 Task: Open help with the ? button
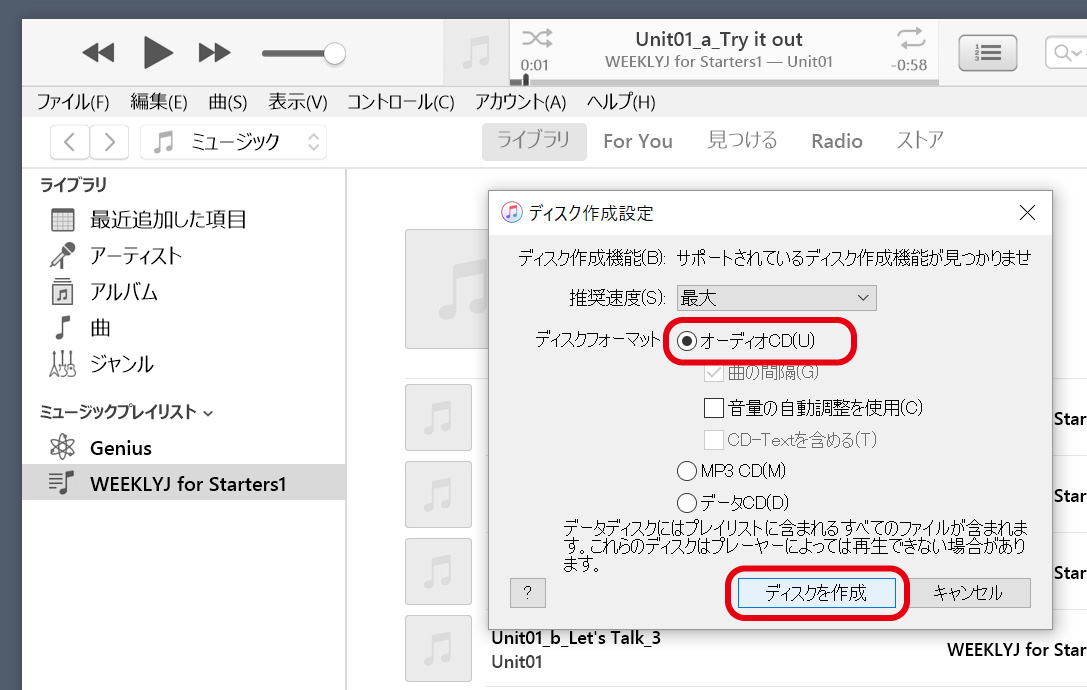tap(528, 593)
